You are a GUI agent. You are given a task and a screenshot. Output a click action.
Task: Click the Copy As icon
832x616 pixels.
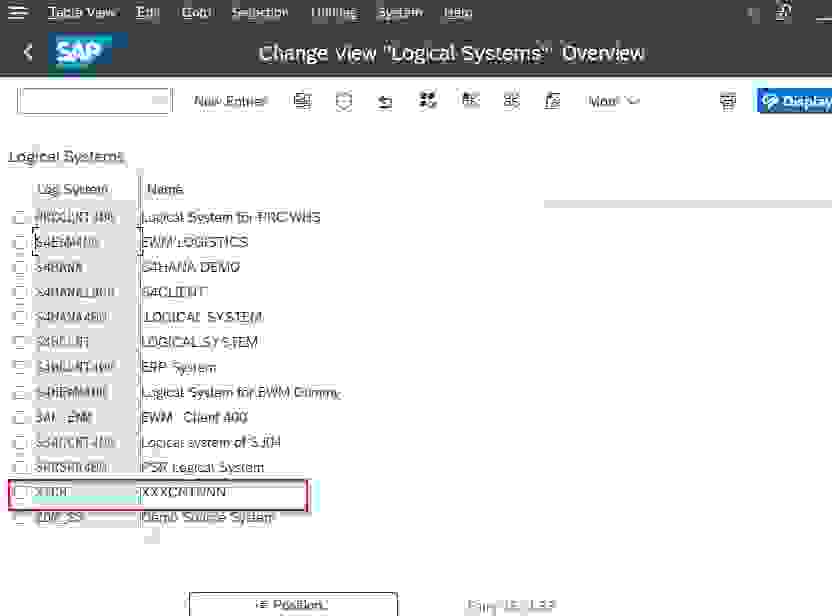coord(303,101)
